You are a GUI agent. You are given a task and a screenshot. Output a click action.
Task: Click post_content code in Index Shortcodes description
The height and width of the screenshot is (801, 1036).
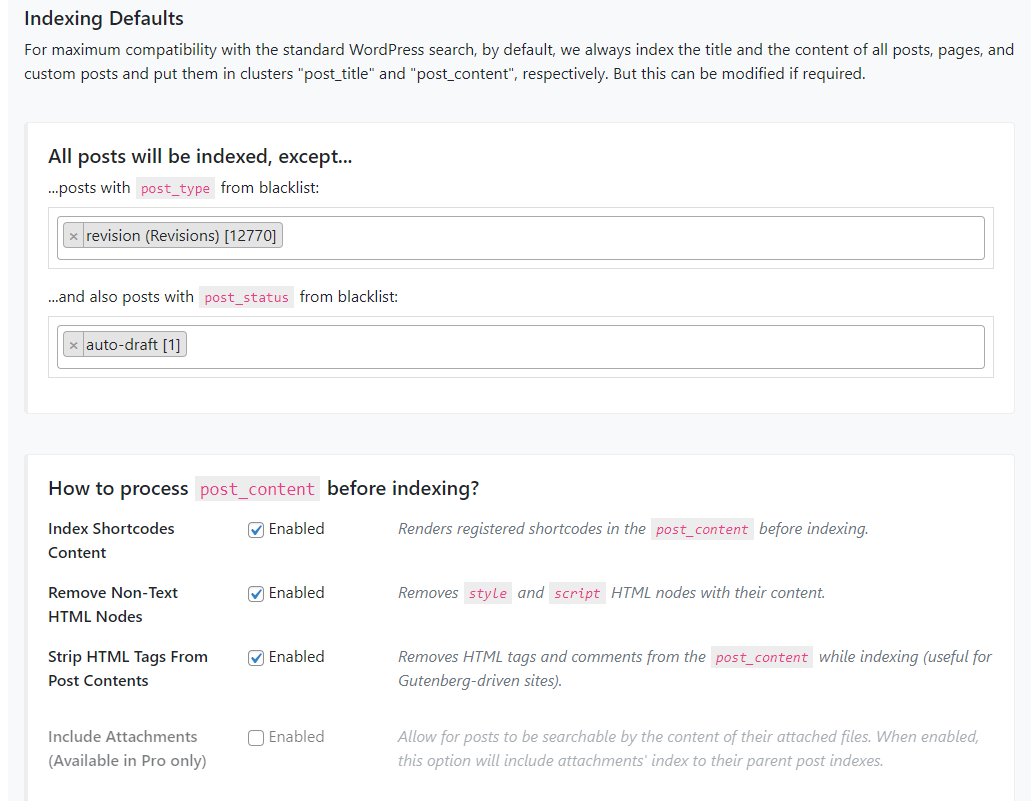[702, 529]
